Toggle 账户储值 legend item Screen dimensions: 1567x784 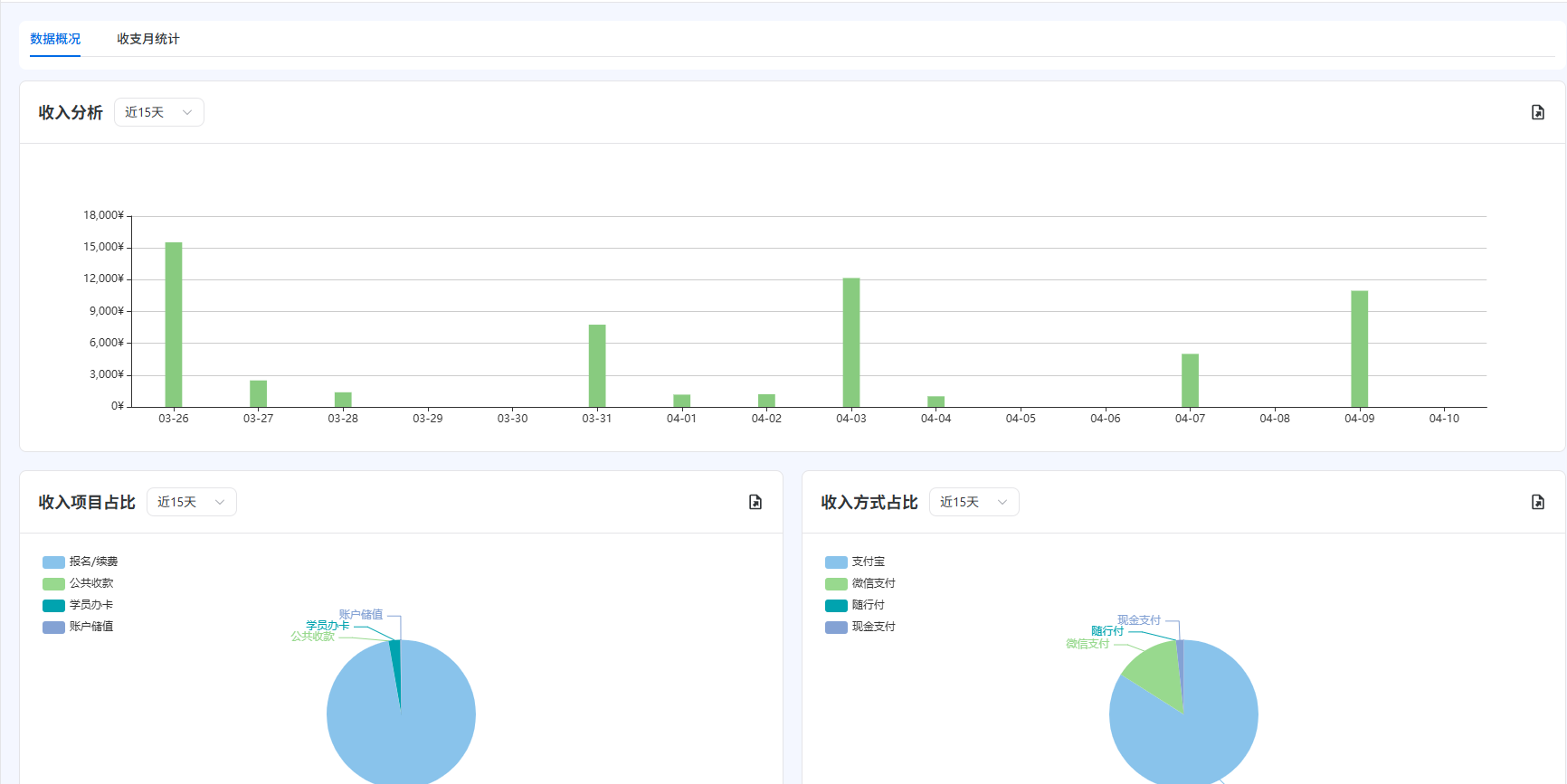[x=79, y=627]
